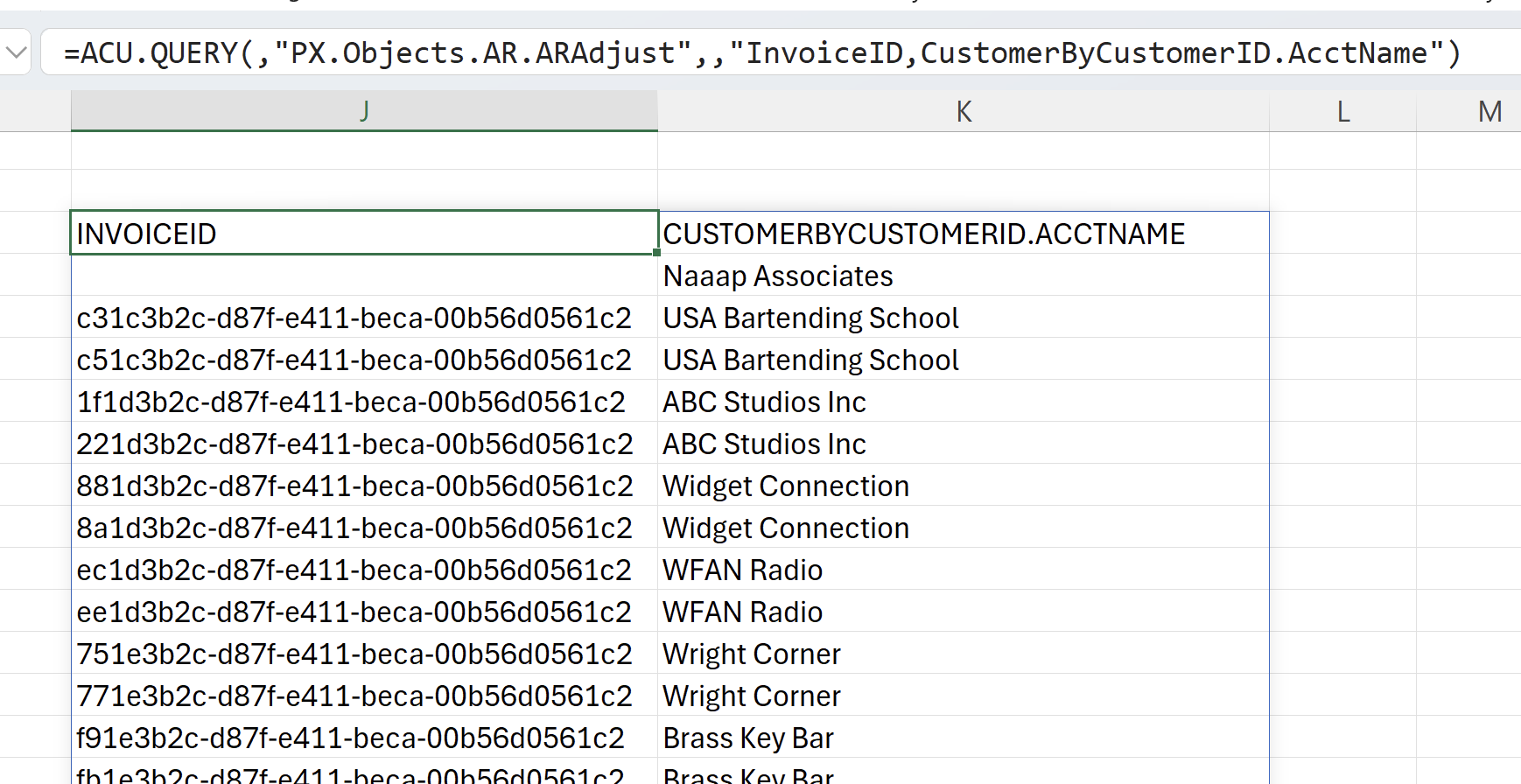This screenshot has height=784, width=1521.
Task: Click into the ACU.QUERY formula bar
Action: coord(761,53)
